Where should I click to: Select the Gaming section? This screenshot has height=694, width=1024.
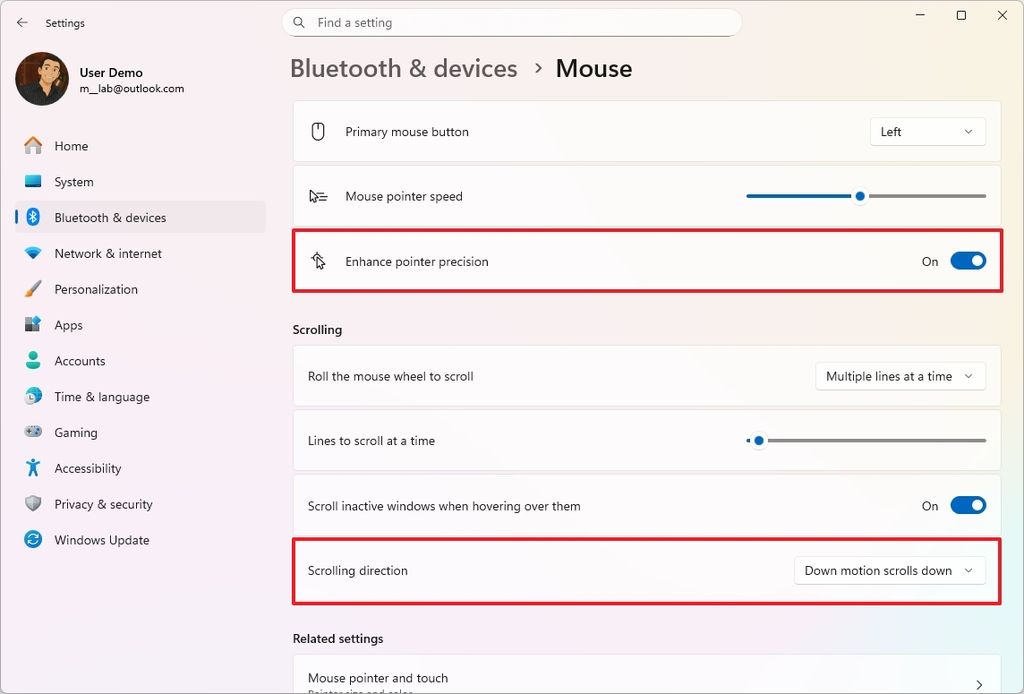(x=74, y=432)
